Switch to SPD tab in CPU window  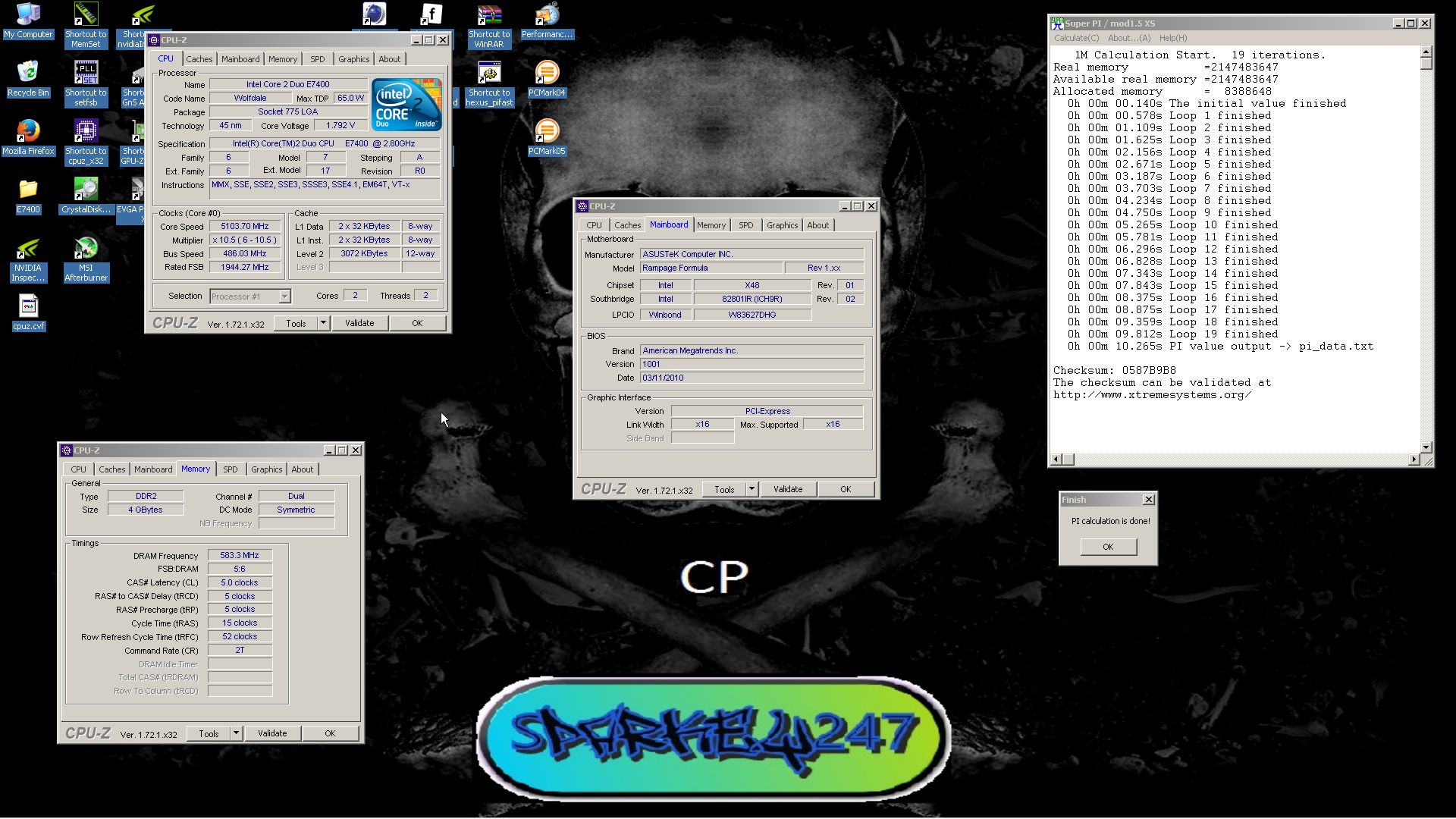(318, 59)
